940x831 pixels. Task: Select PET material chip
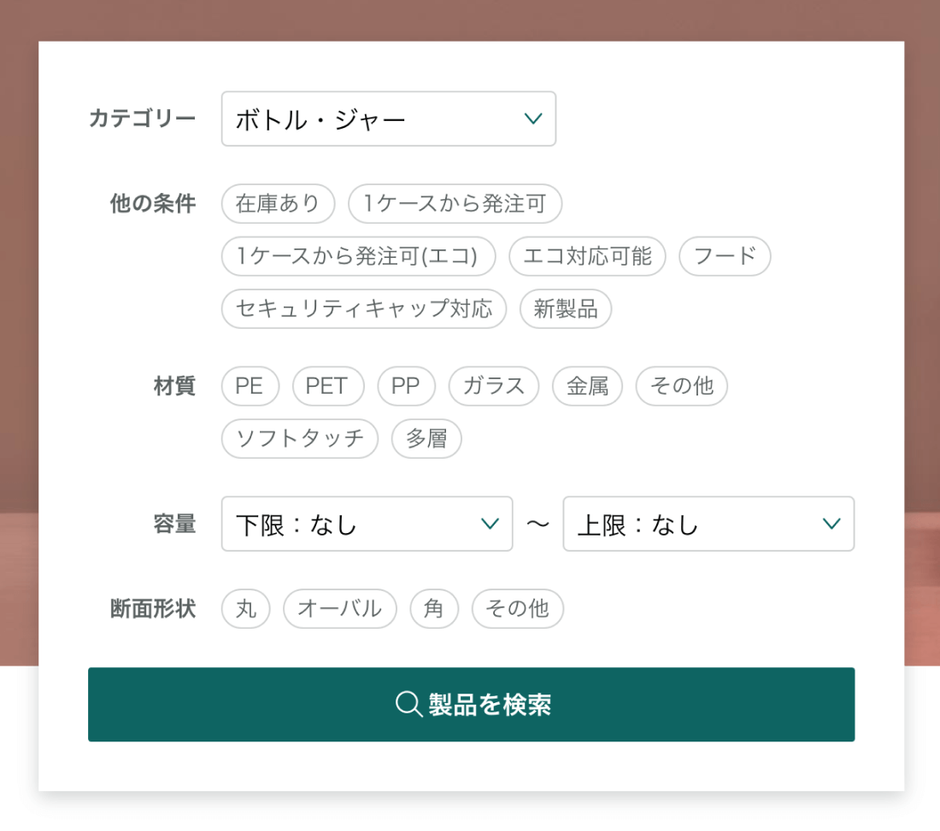point(327,386)
